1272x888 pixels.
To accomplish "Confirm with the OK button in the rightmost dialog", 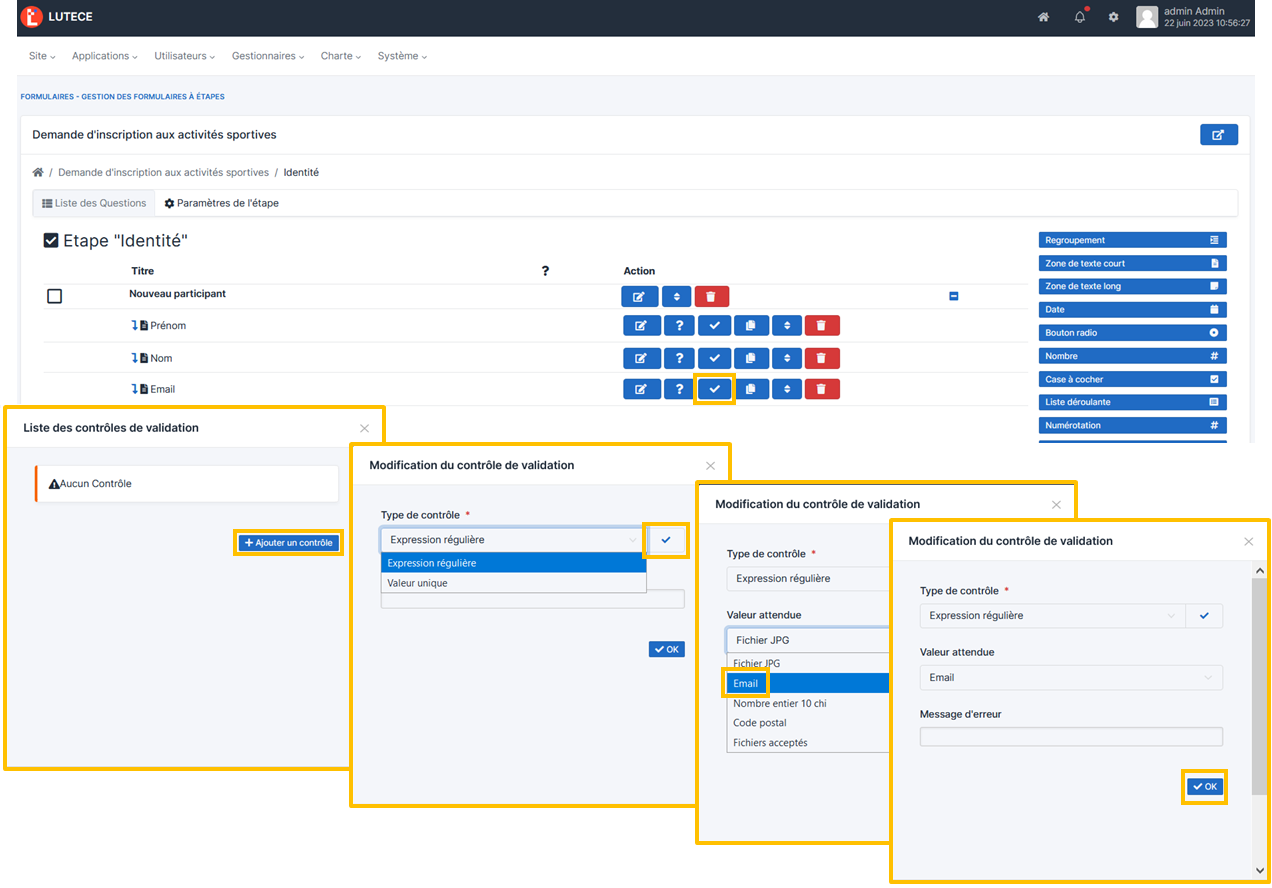I will pos(1204,787).
